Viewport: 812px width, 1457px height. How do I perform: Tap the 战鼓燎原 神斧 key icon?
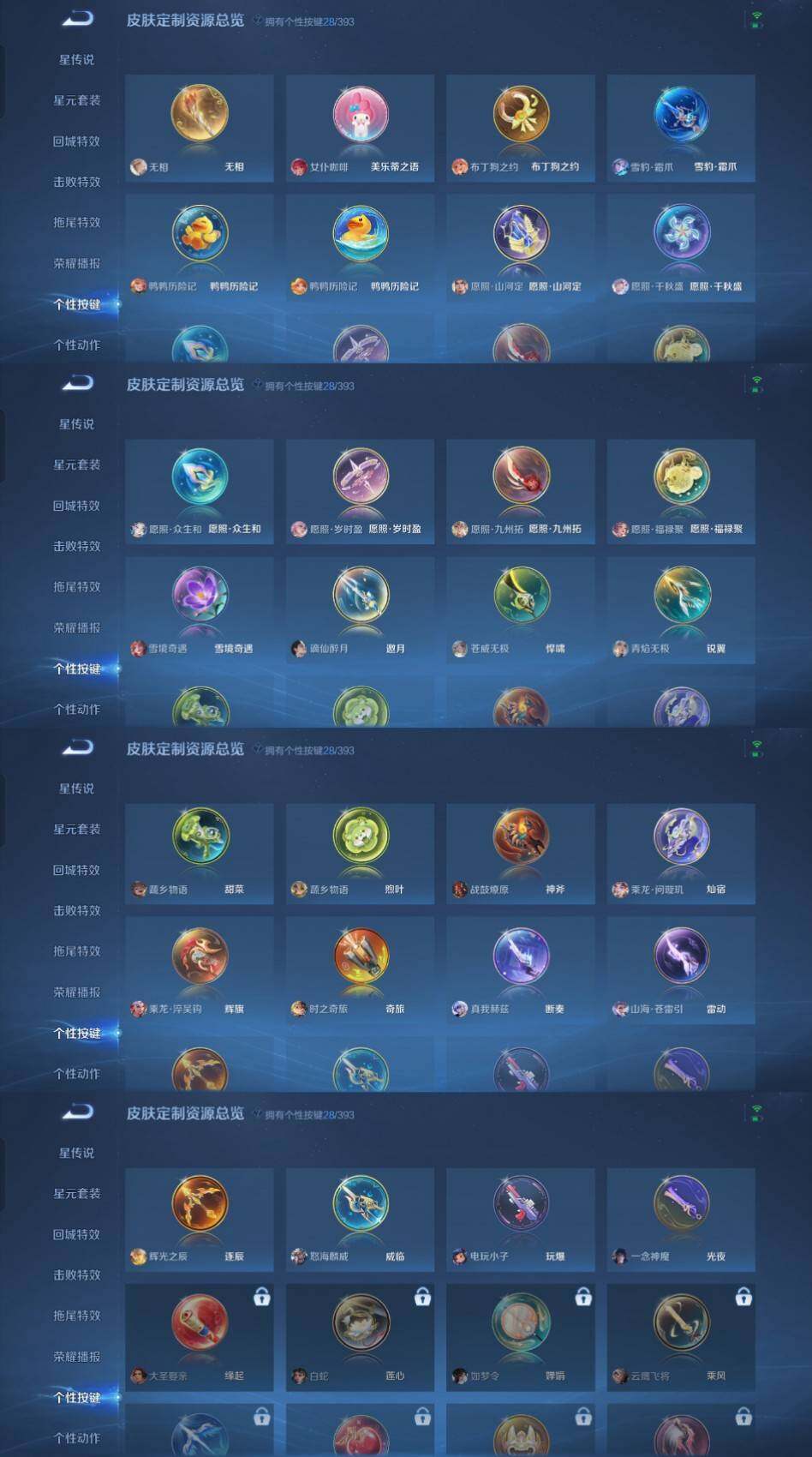(521, 836)
